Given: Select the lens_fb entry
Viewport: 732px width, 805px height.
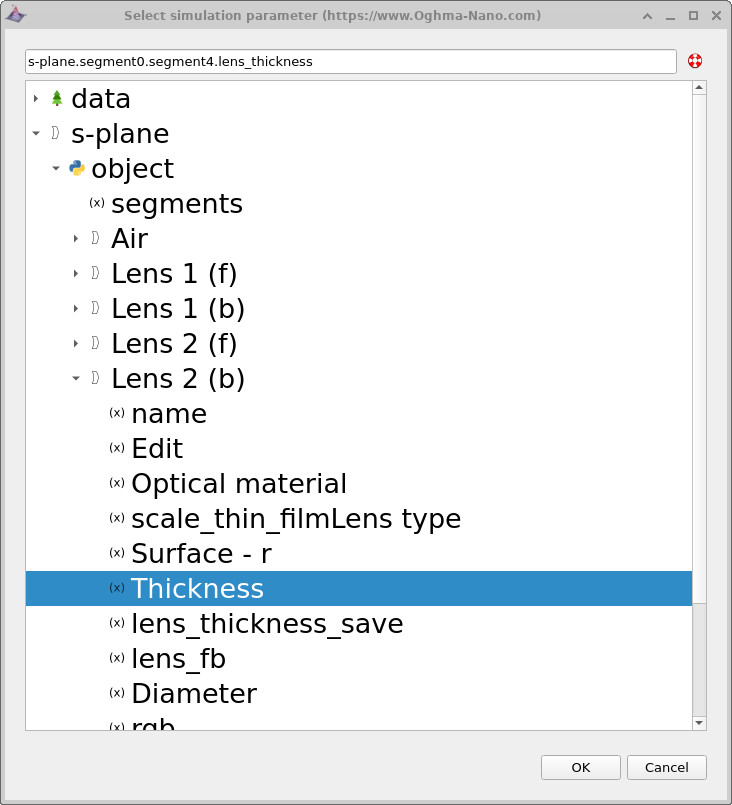Looking at the screenshot, I should tap(180, 658).
